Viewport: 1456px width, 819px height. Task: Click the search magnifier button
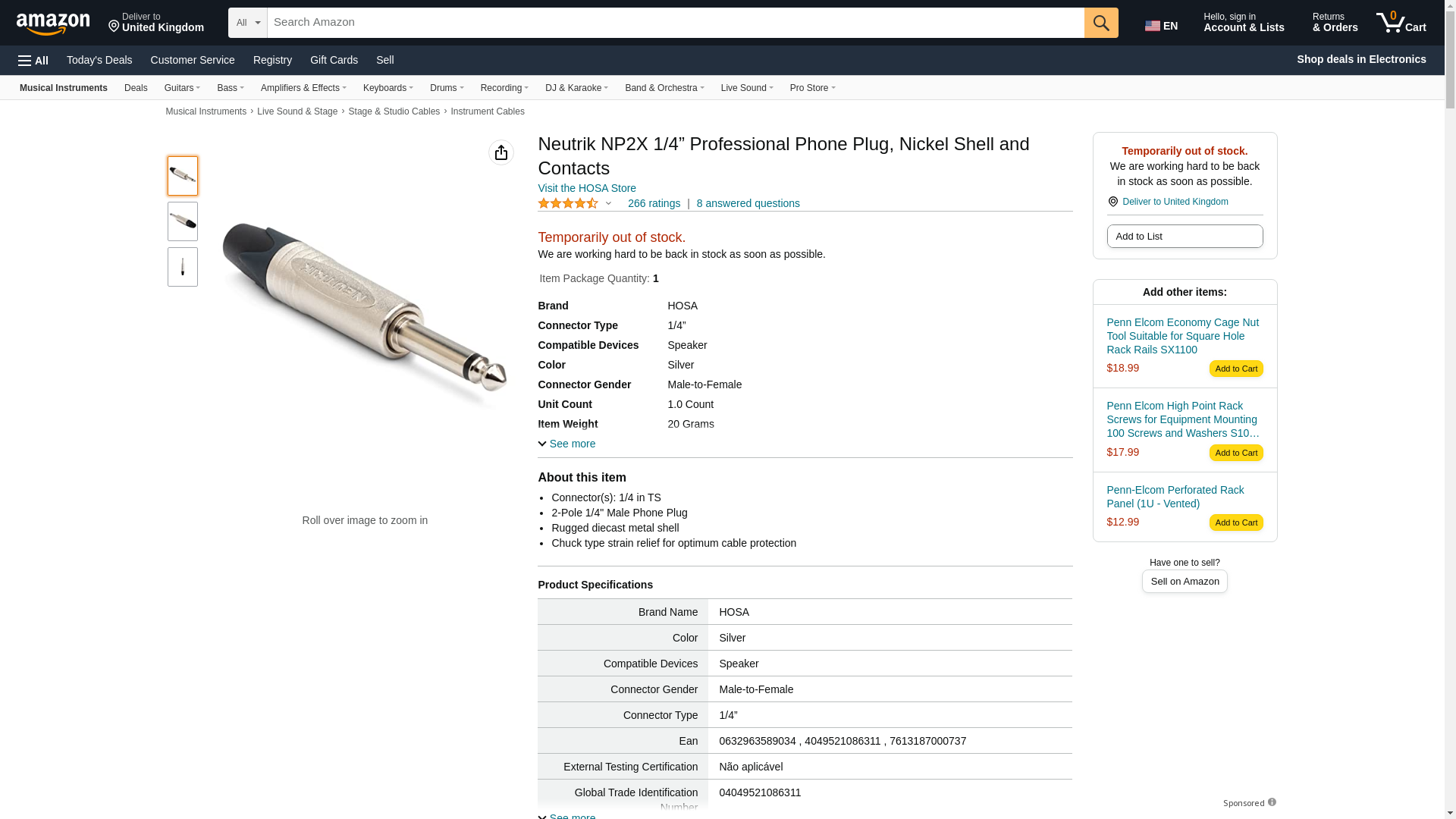click(1101, 23)
